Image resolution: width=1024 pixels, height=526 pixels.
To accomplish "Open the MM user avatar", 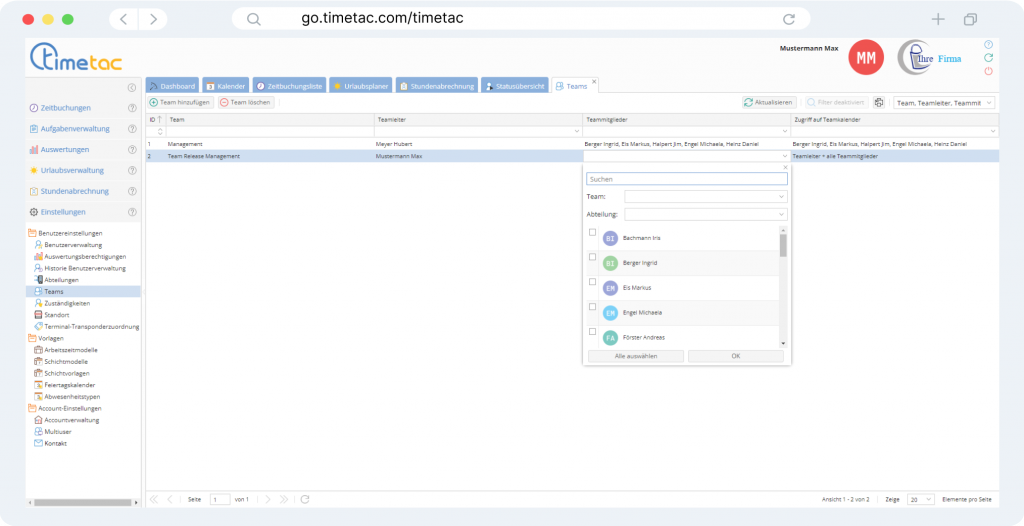I will tap(866, 58).
